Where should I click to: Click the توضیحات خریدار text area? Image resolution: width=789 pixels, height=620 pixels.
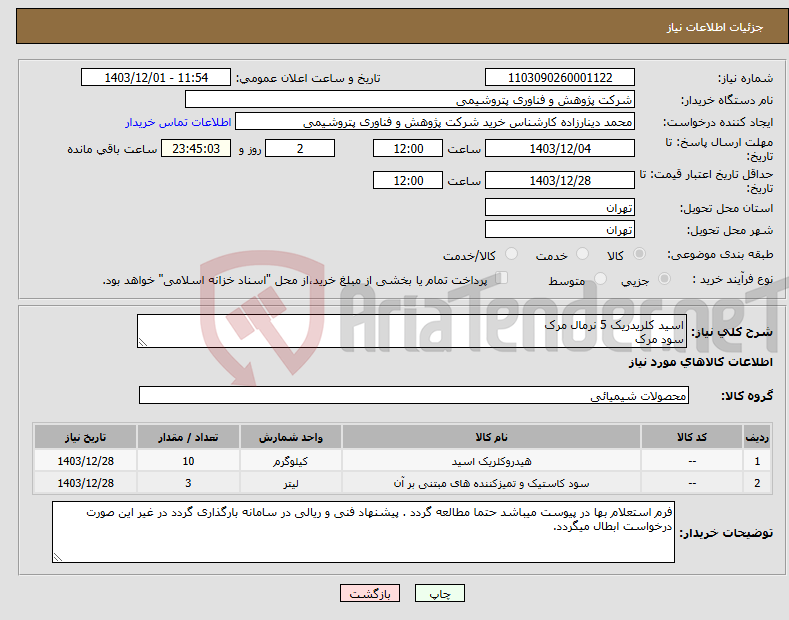[x=363, y=532]
